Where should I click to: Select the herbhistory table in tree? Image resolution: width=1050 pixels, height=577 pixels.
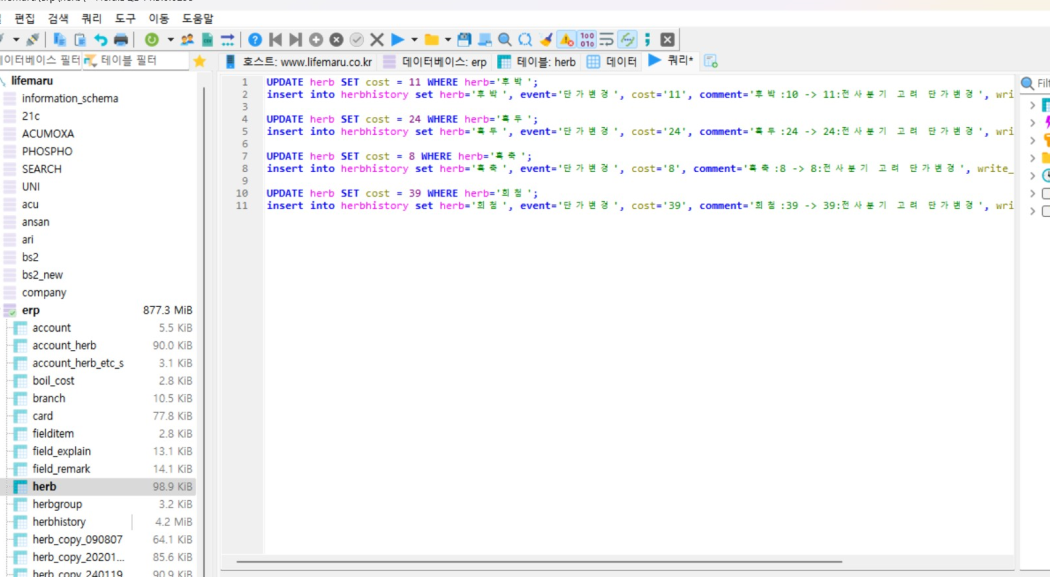[59, 521]
